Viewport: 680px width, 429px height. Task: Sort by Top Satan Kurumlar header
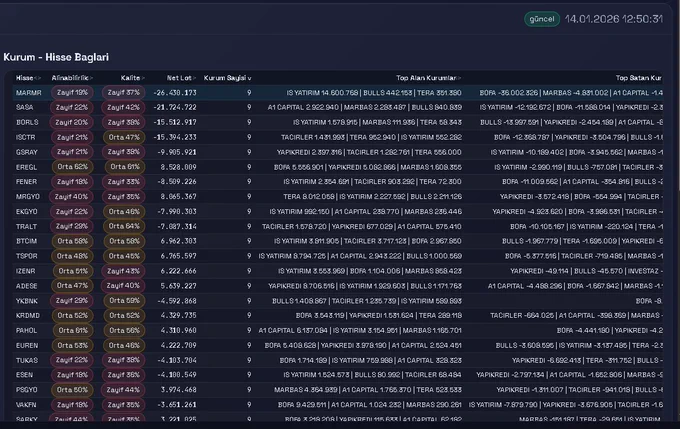click(x=639, y=78)
